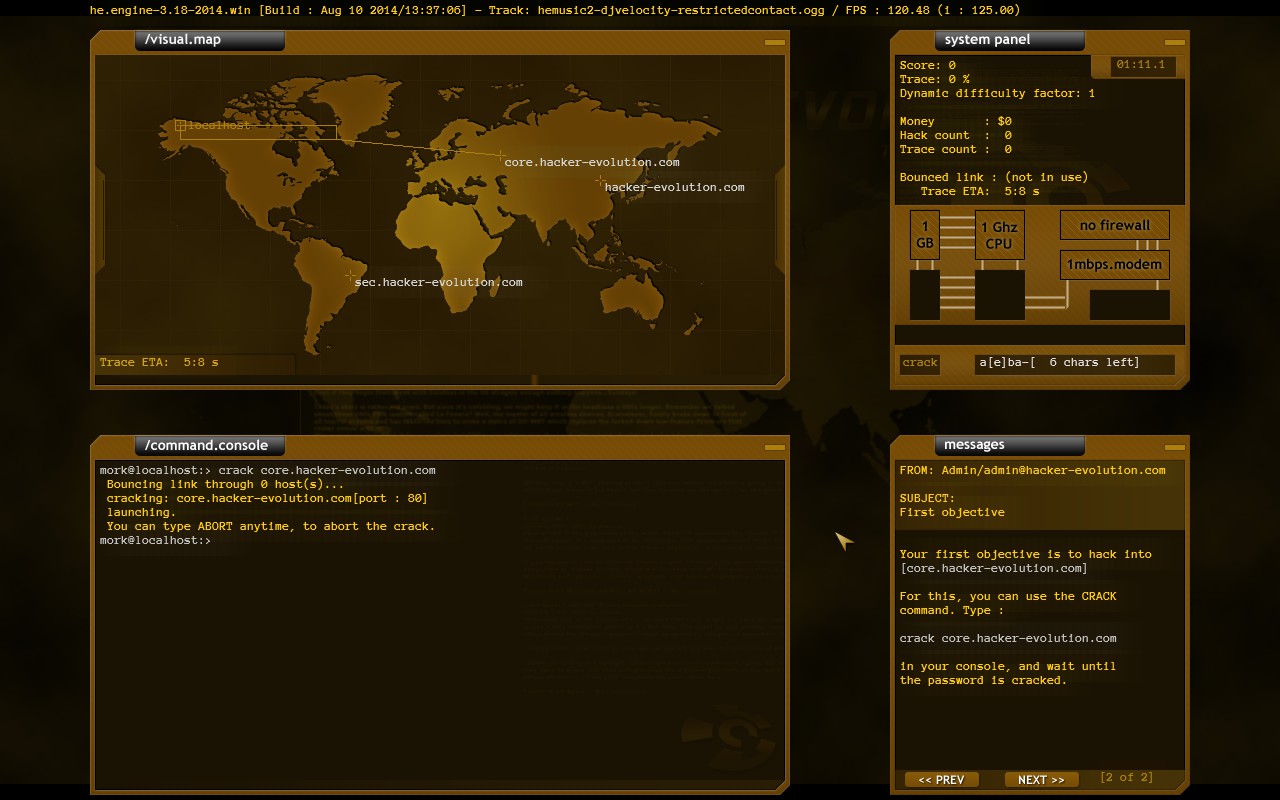Click the 'Hack count : 0' line

coord(956,135)
